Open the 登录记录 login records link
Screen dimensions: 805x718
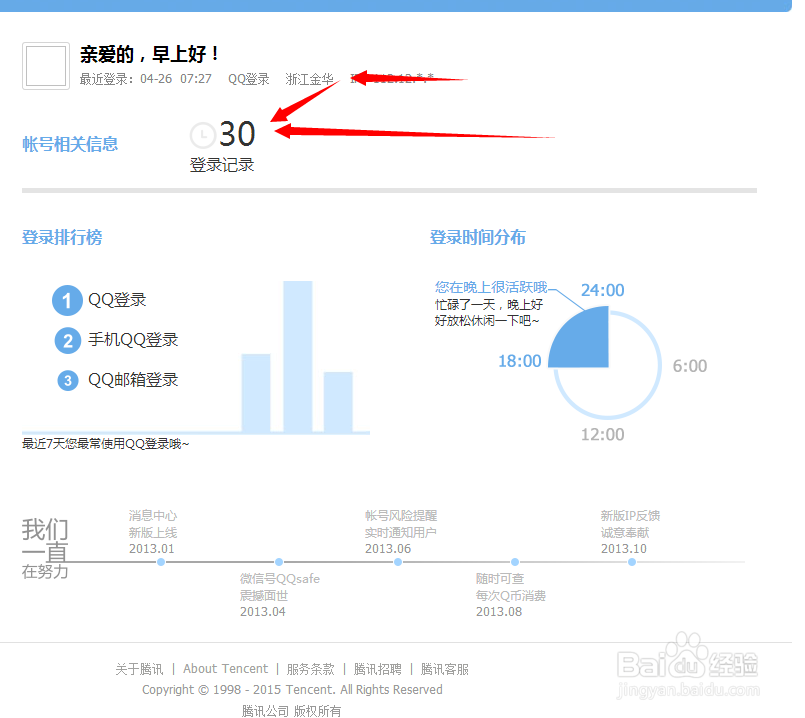pos(222,165)
